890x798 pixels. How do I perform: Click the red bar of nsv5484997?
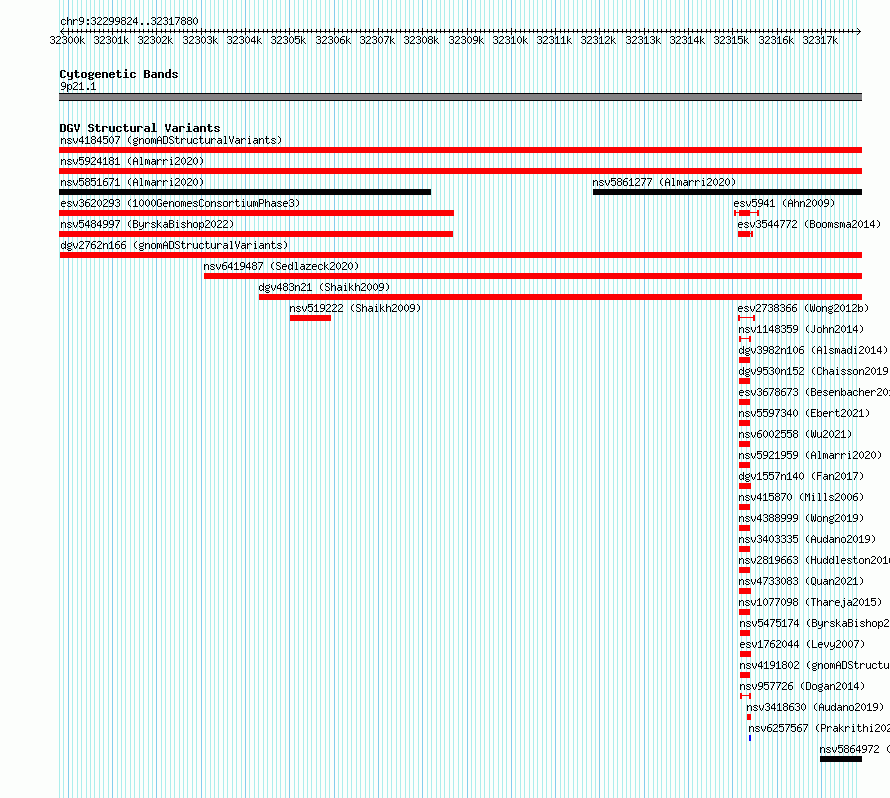(256, 234)
